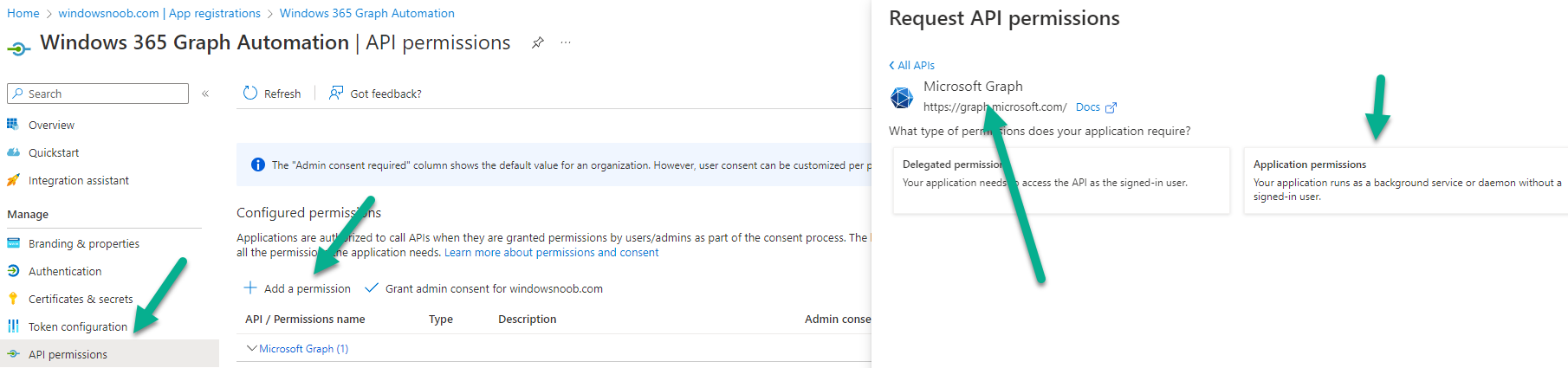
Task: Sort by API / Permissions name column
Action: 305,319
